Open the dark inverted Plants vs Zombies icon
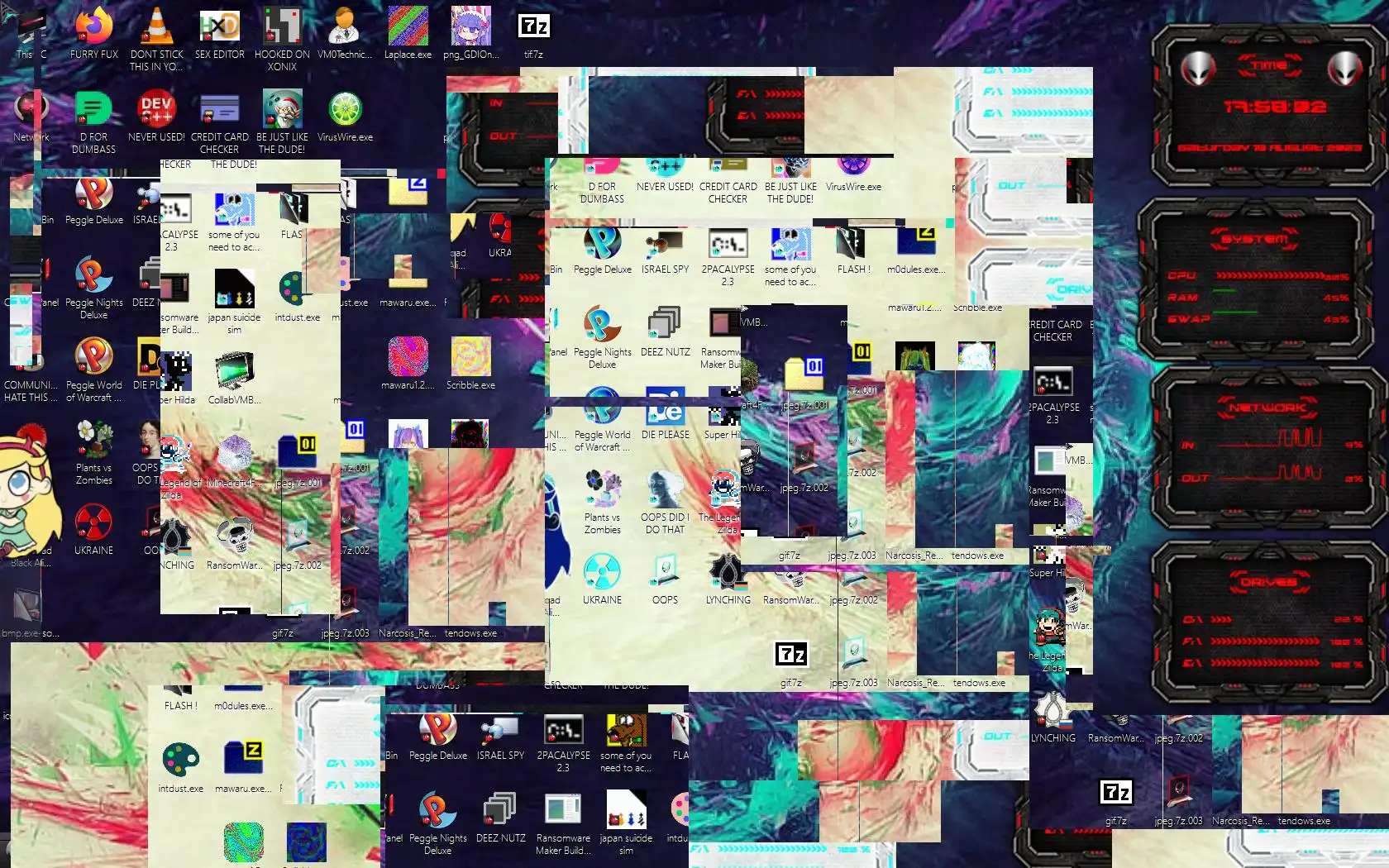The image size is (1389, 868). [603, 489]
